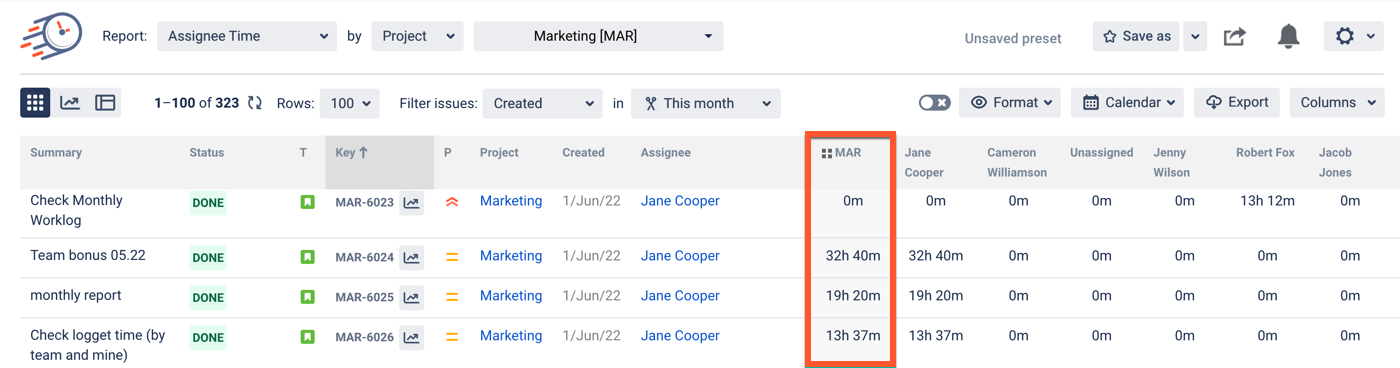Open the Created filter dropdown
Screen dimensions: 1400x368
point(542,103)
